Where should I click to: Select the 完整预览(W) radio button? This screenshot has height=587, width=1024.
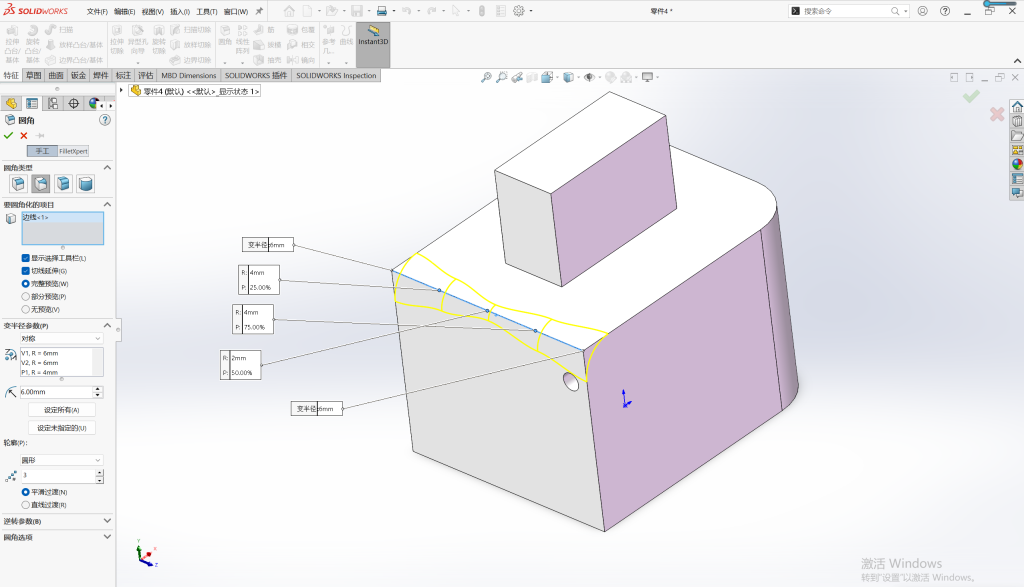25,284
